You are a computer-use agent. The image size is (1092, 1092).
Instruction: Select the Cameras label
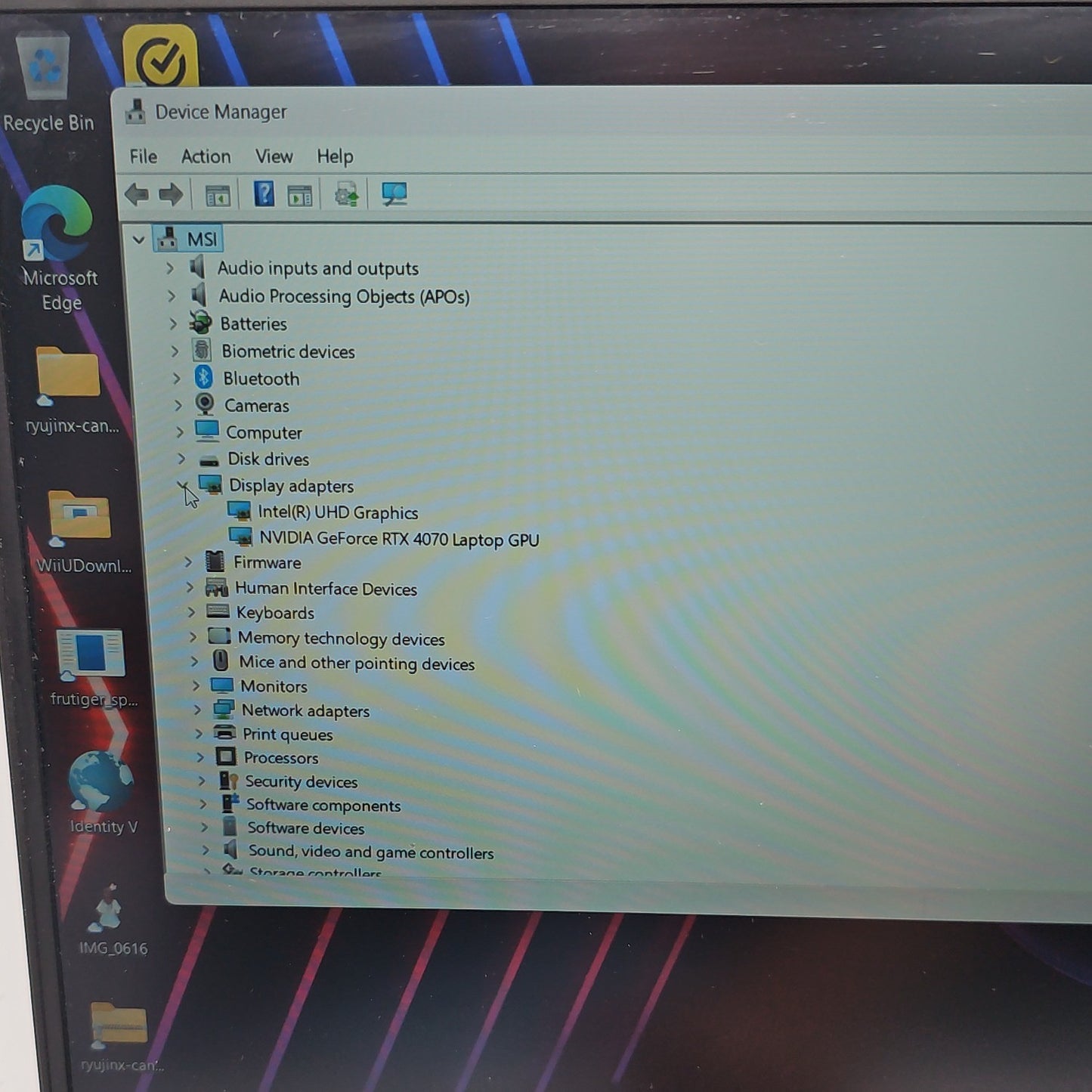point(256,406)
